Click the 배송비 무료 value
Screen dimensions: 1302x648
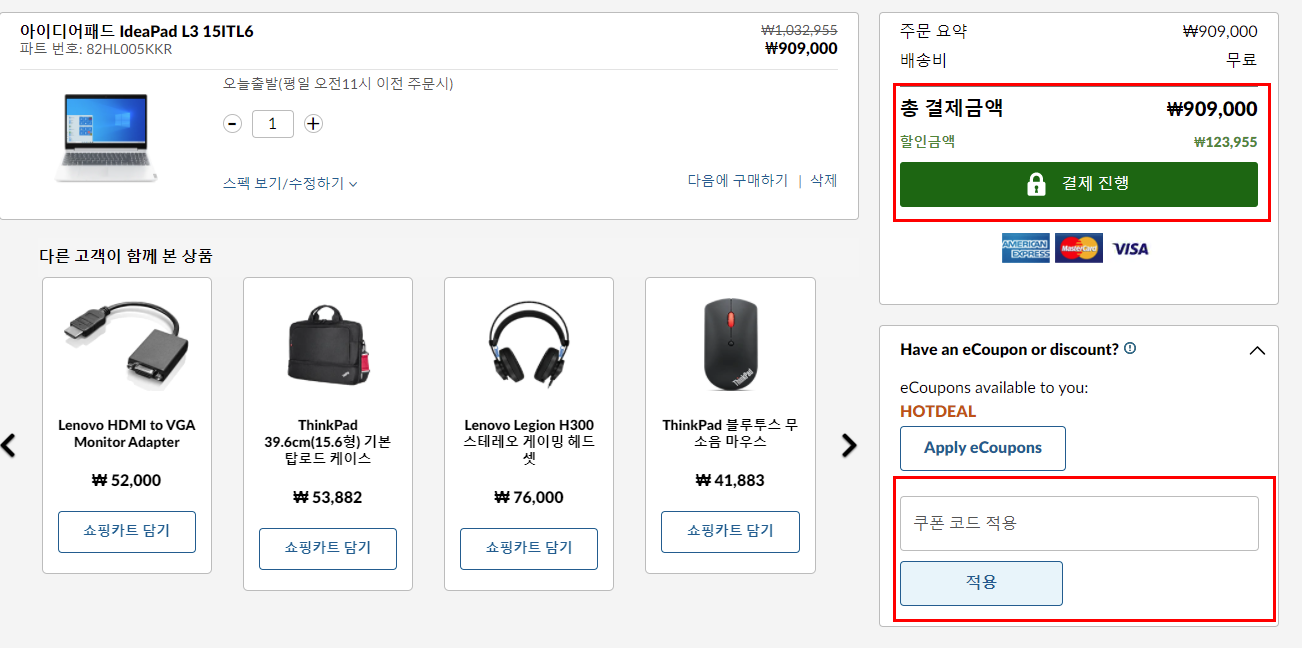coord(1242,60)
